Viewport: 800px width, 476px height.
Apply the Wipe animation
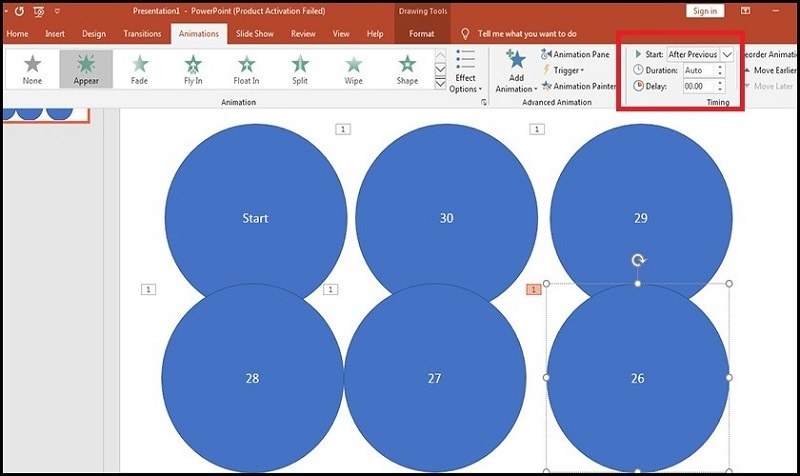[x=353, y=69]
